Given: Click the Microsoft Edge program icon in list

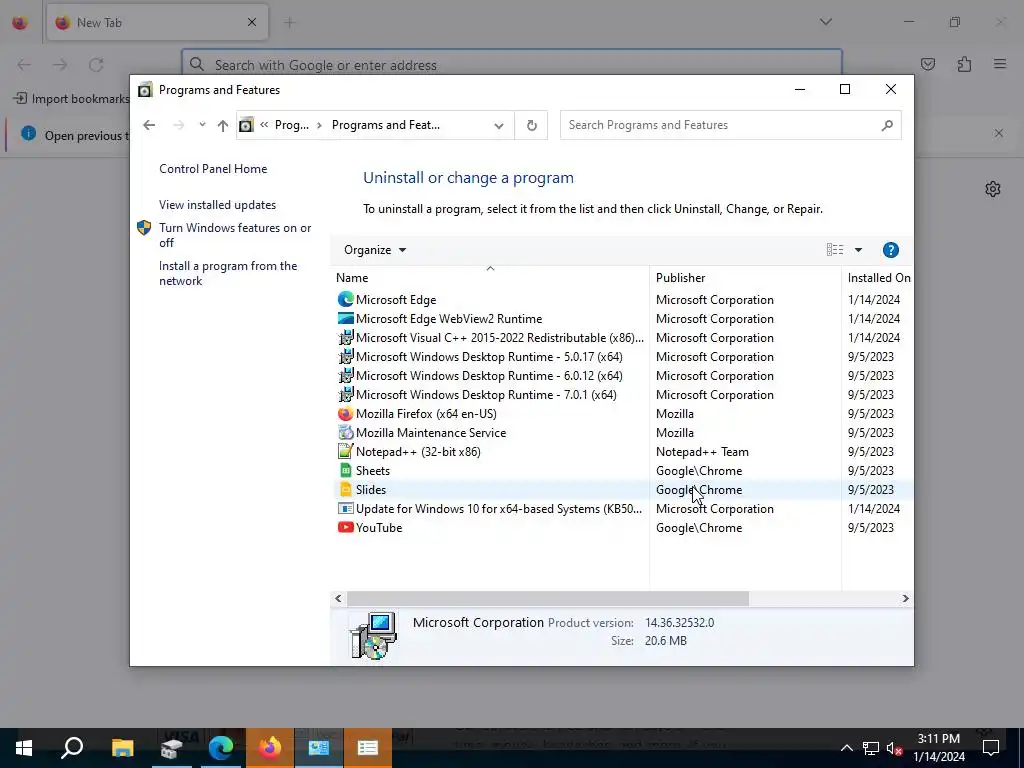Looking at the screenshot, I should 345,300.
